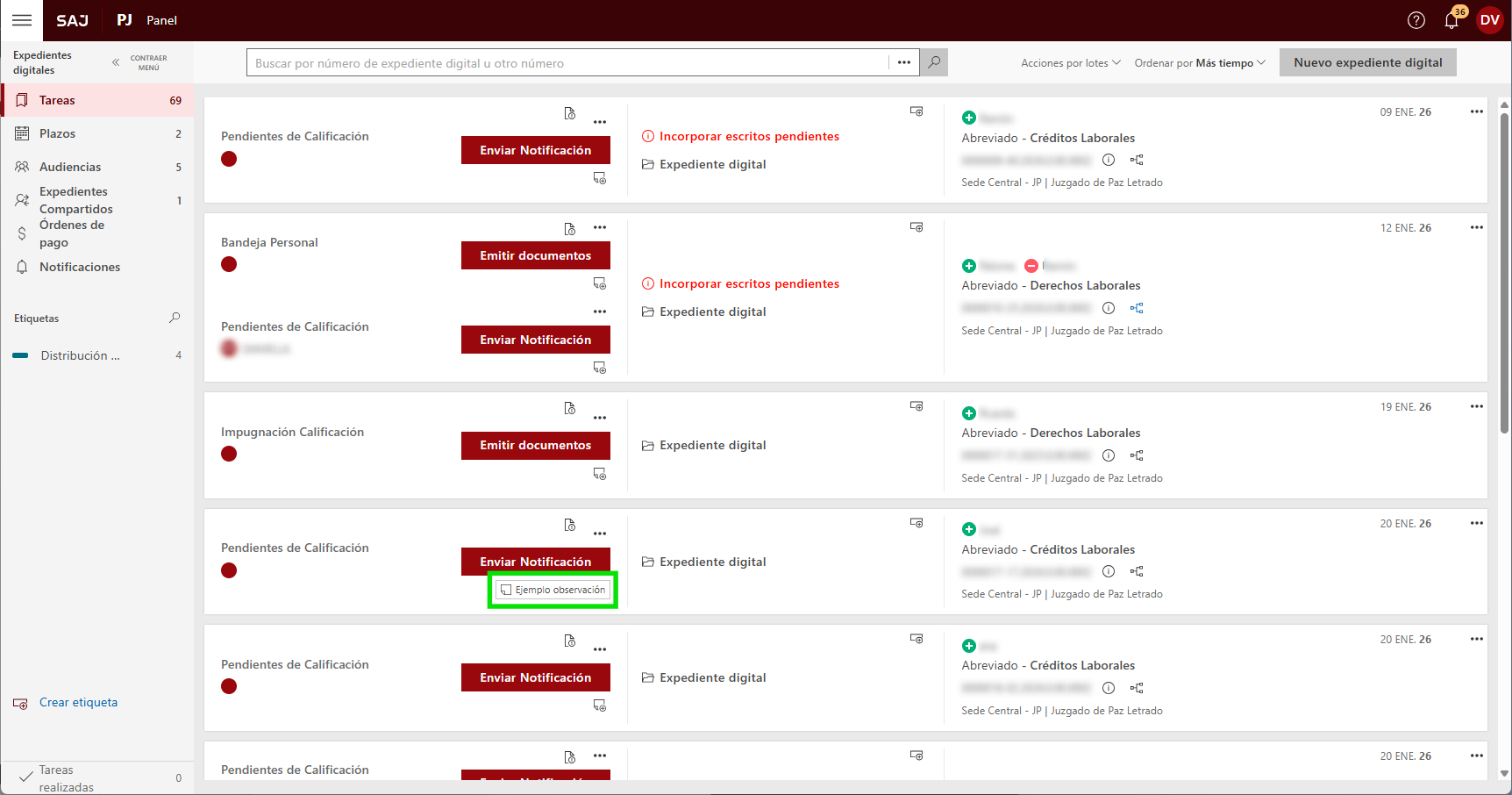Expand the Acciones por lotes dropdown
1512x795 pixels.
click(1070, 63)
